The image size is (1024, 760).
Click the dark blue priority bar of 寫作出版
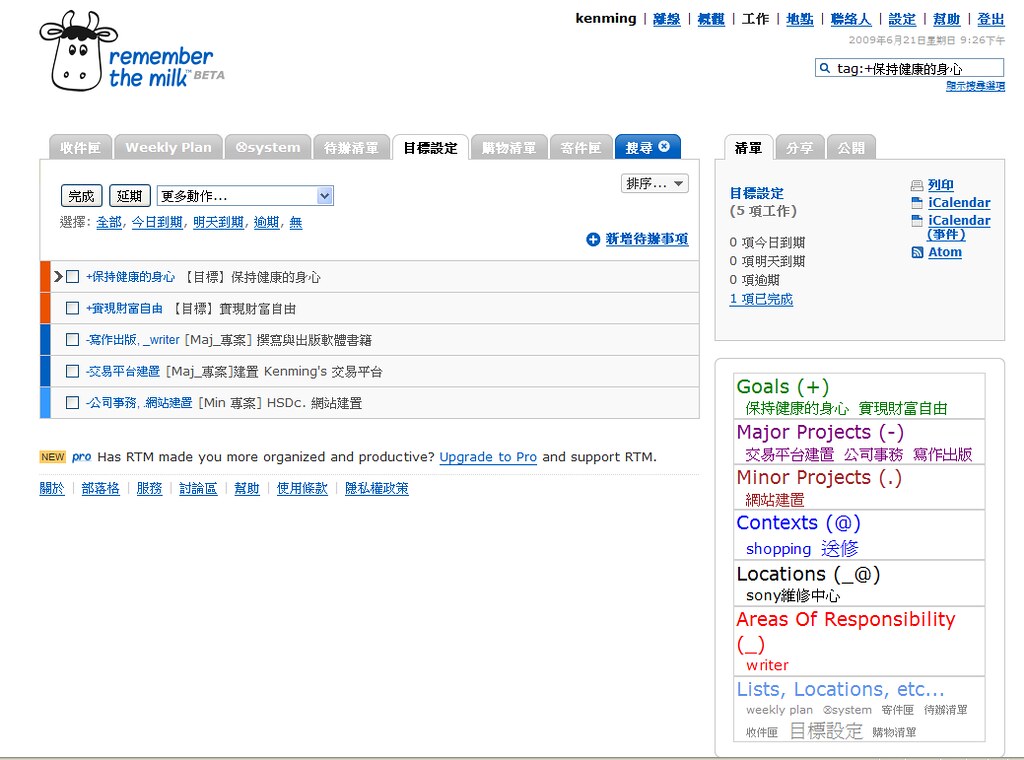45,340
